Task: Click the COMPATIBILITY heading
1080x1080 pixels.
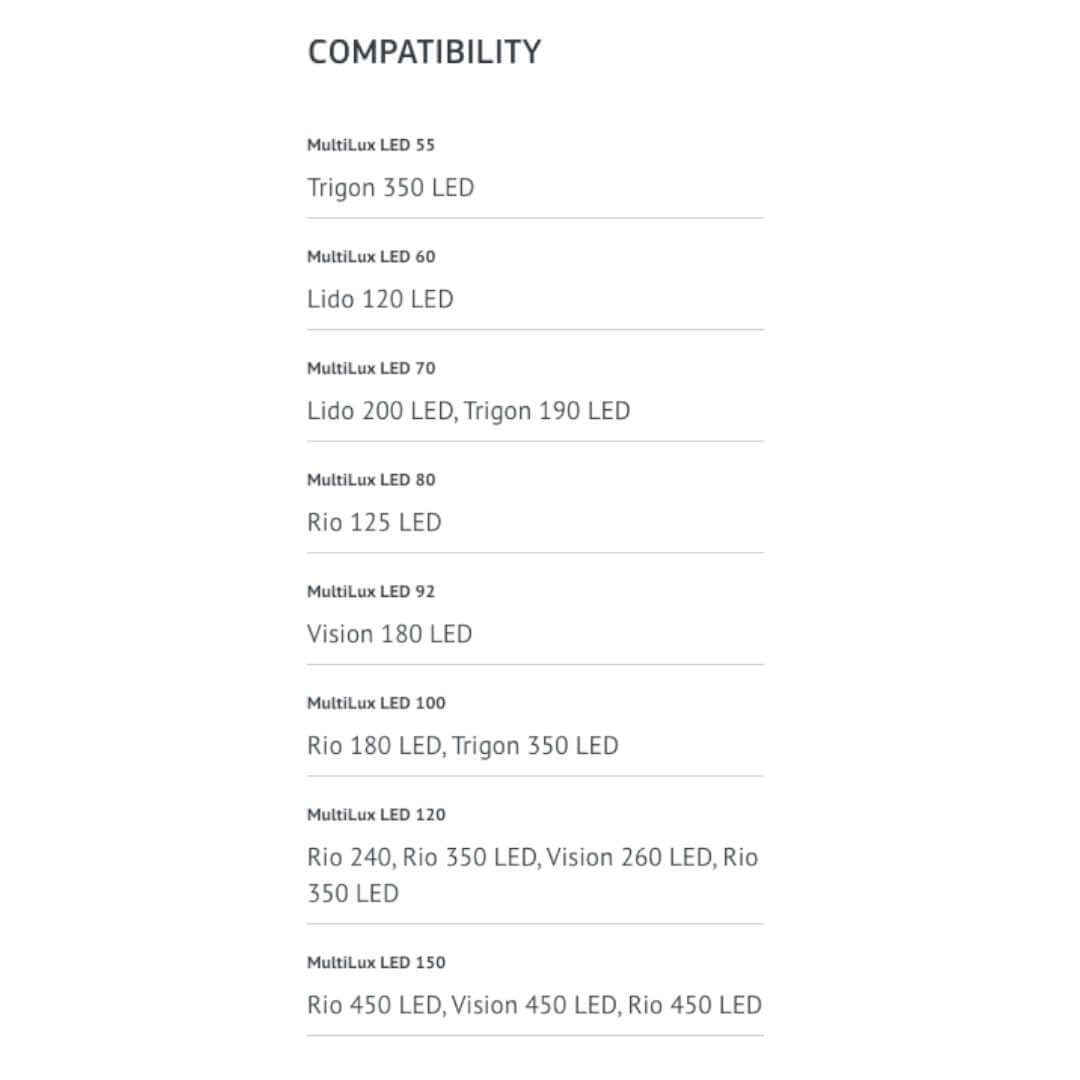Action: coord(424,52)
